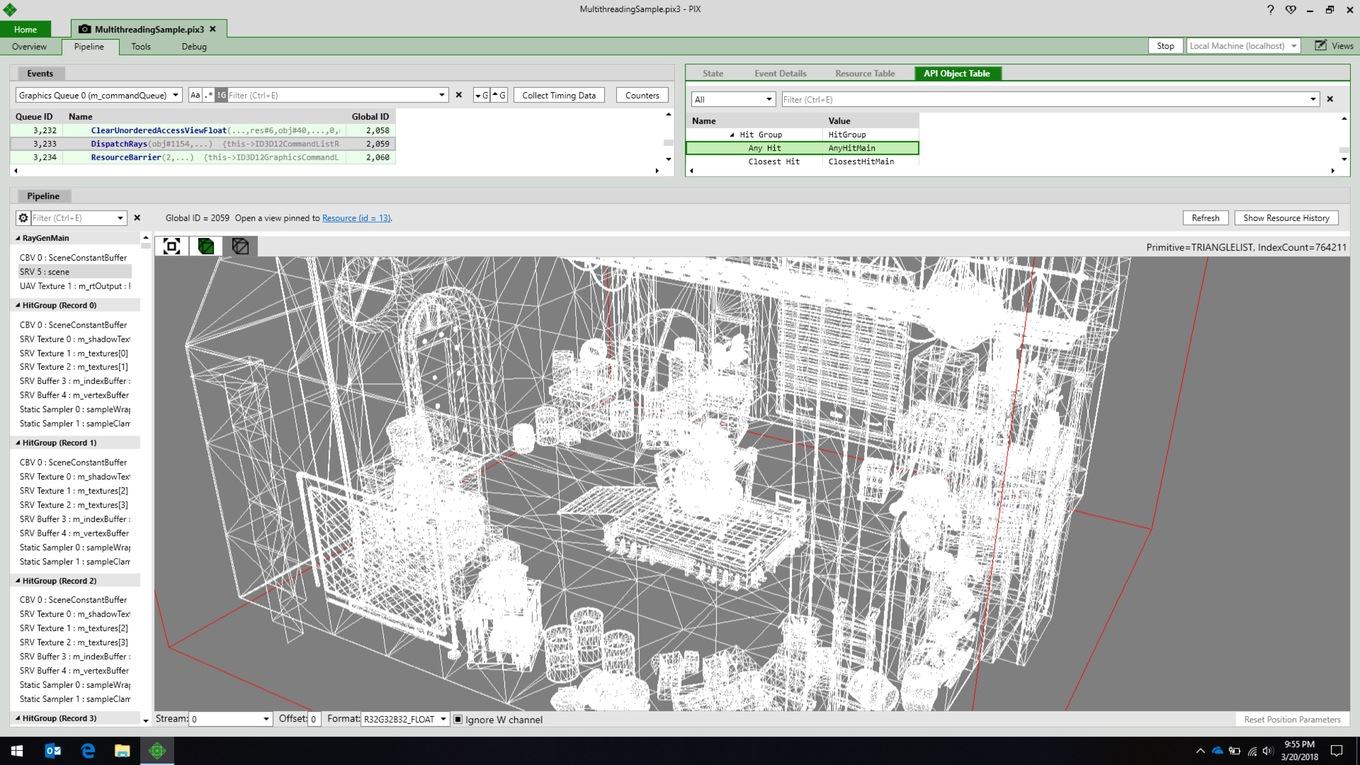Collapse the Hit Group tree node
Image resolution: width=1360 pixels, height=765 pixels.
click(x=732, y=134)
